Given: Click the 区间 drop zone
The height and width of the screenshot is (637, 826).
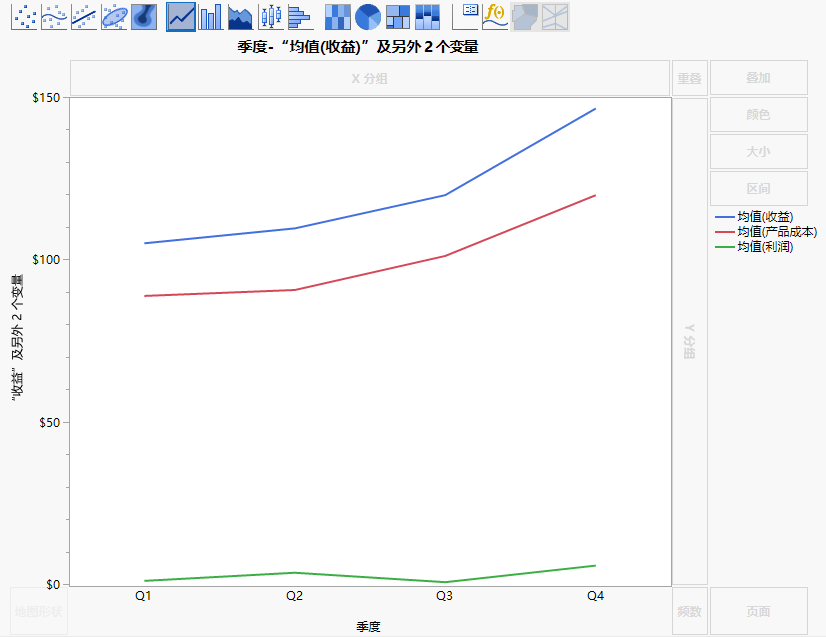Looking at the screenshot, I should pos(759,189).
